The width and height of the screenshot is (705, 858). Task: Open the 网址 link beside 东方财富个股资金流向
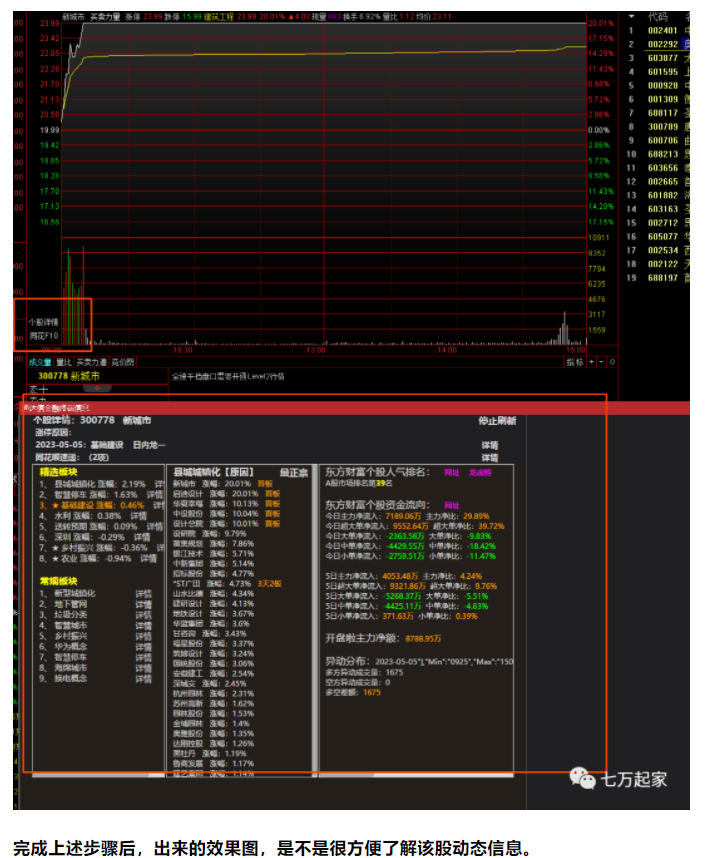click(452, 505)
